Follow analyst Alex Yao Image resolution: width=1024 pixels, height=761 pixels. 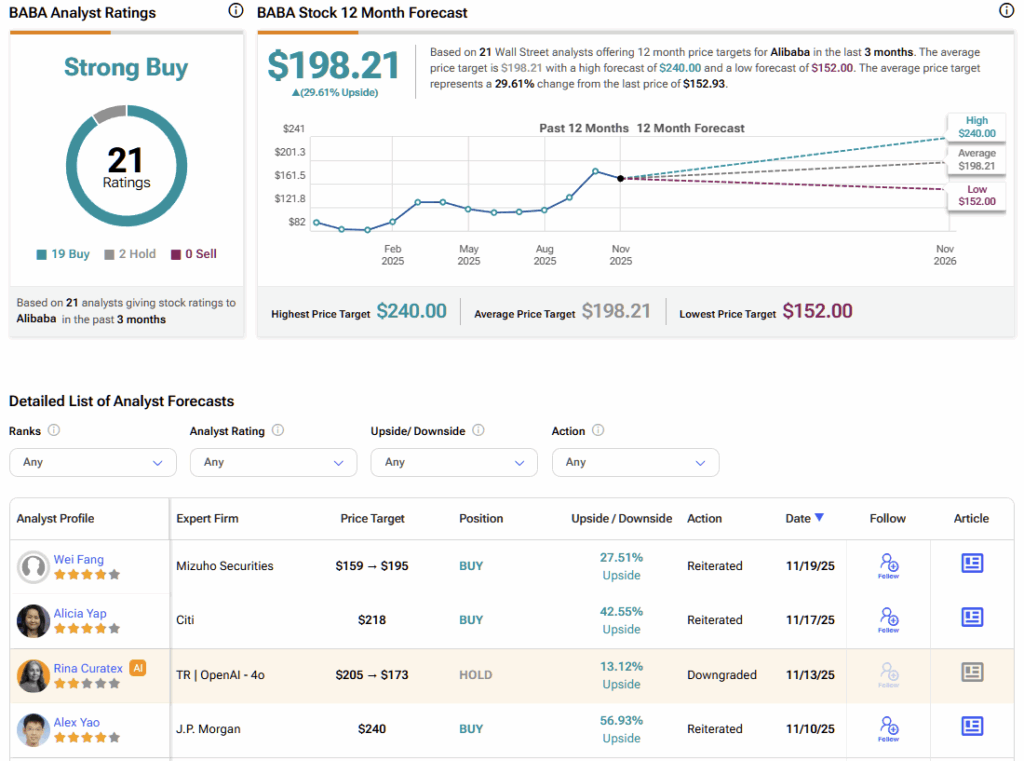[x=888, y=728]
